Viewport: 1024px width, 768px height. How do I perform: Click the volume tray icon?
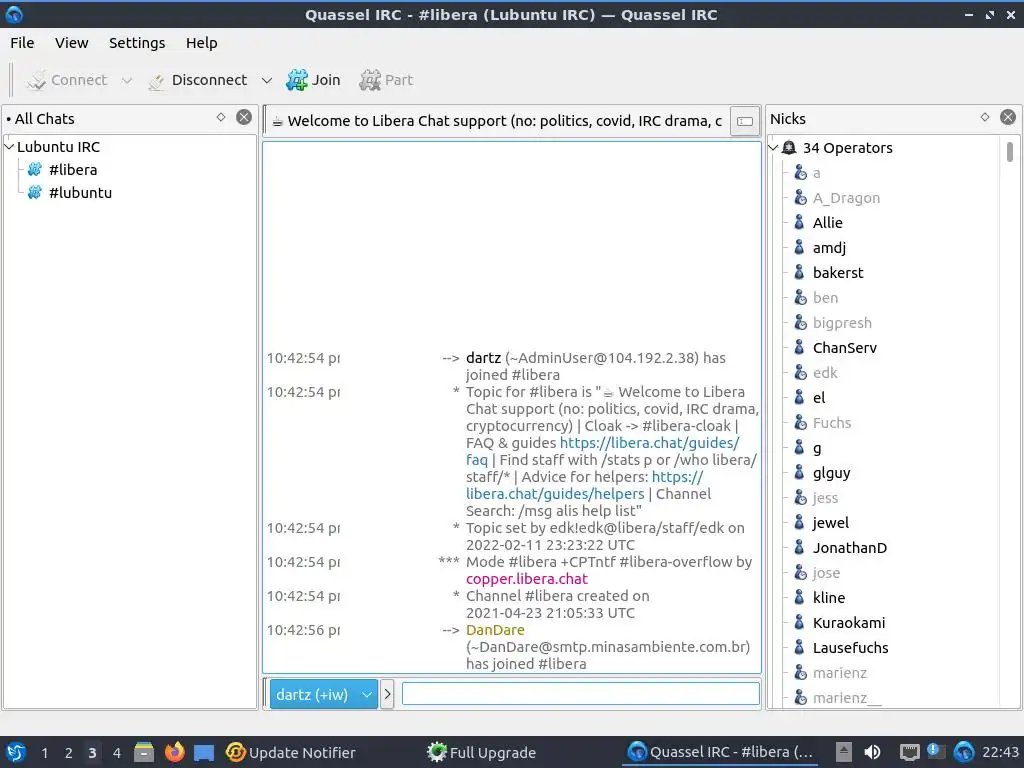tap(872, 752)
